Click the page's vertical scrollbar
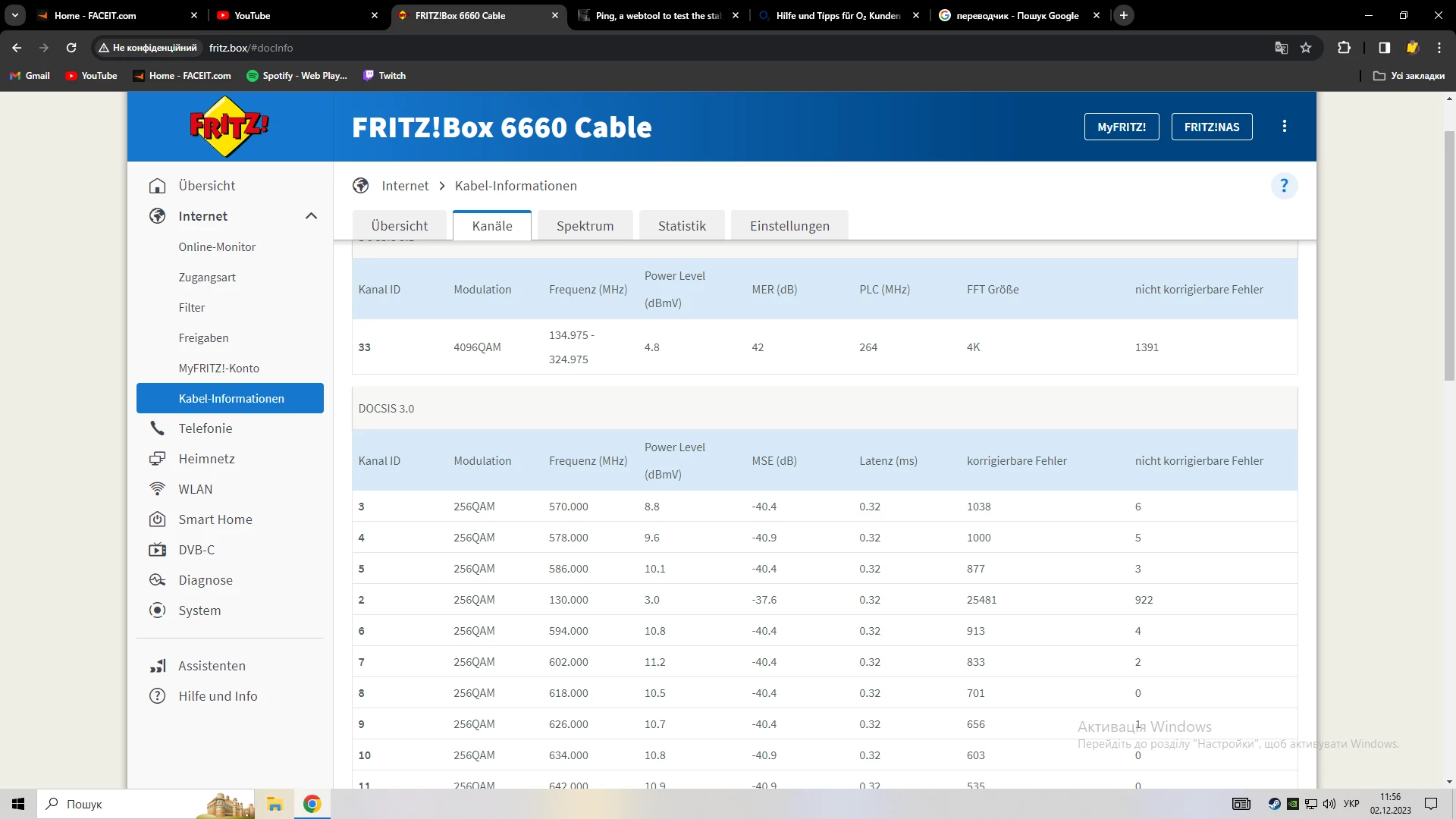Image resolution: width=1456 pixels, height=819 pixels. [1449, 258]
